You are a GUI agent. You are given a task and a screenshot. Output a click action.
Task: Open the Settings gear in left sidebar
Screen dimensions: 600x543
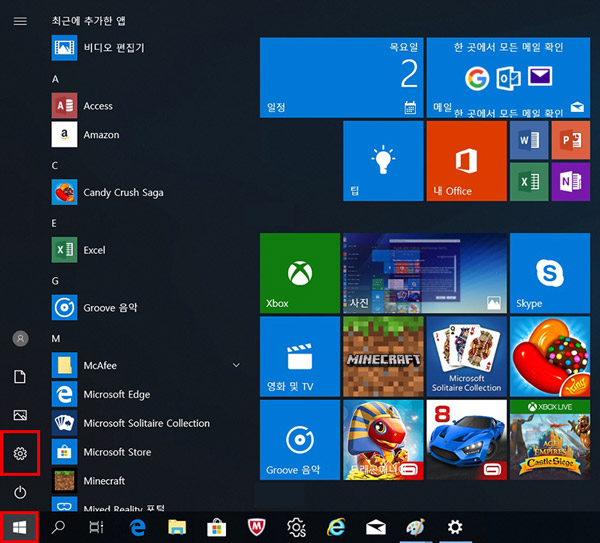[20, 454]
